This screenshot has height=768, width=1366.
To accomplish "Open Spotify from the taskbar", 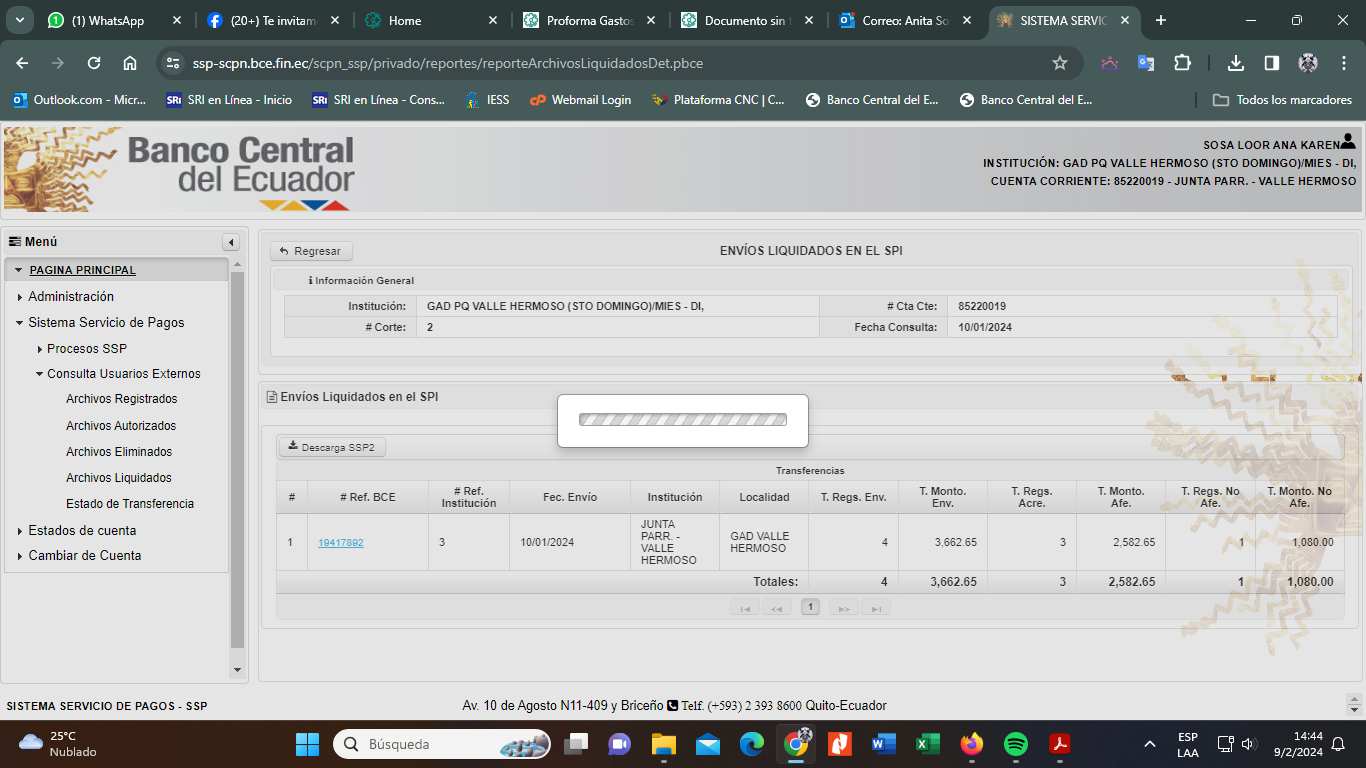I will click(x=1015, y=744).
